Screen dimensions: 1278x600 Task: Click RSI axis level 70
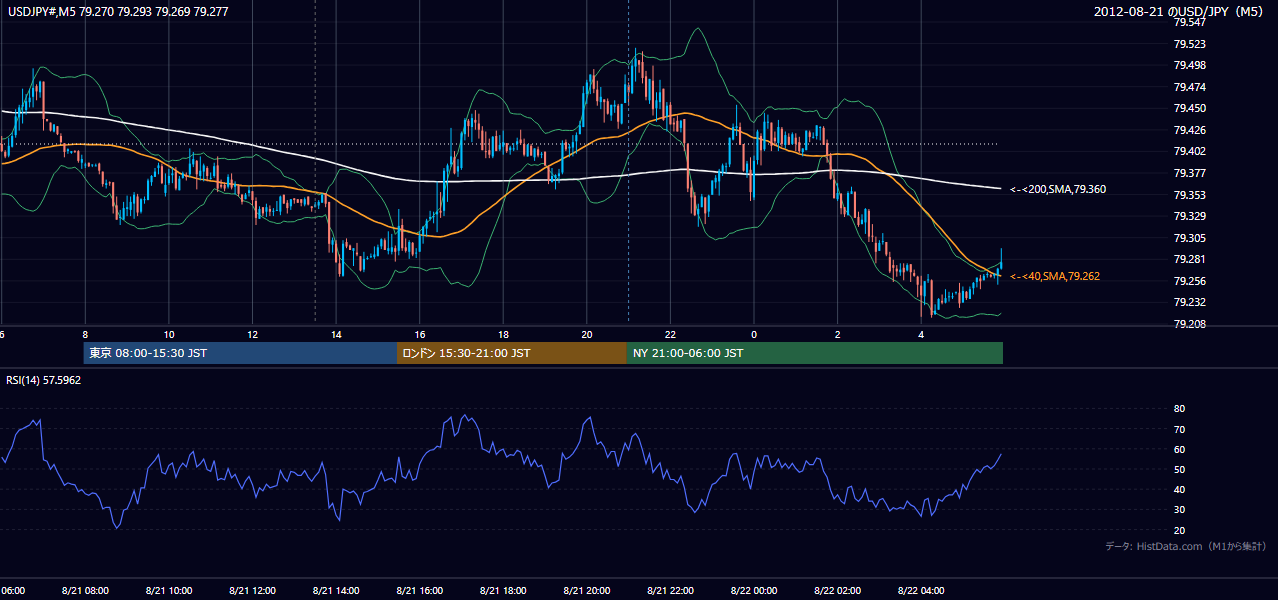[x=1179, y=429]
